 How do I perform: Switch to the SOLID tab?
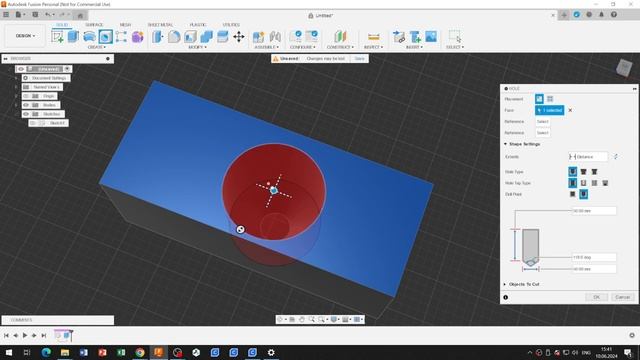[x=62, y=25]
